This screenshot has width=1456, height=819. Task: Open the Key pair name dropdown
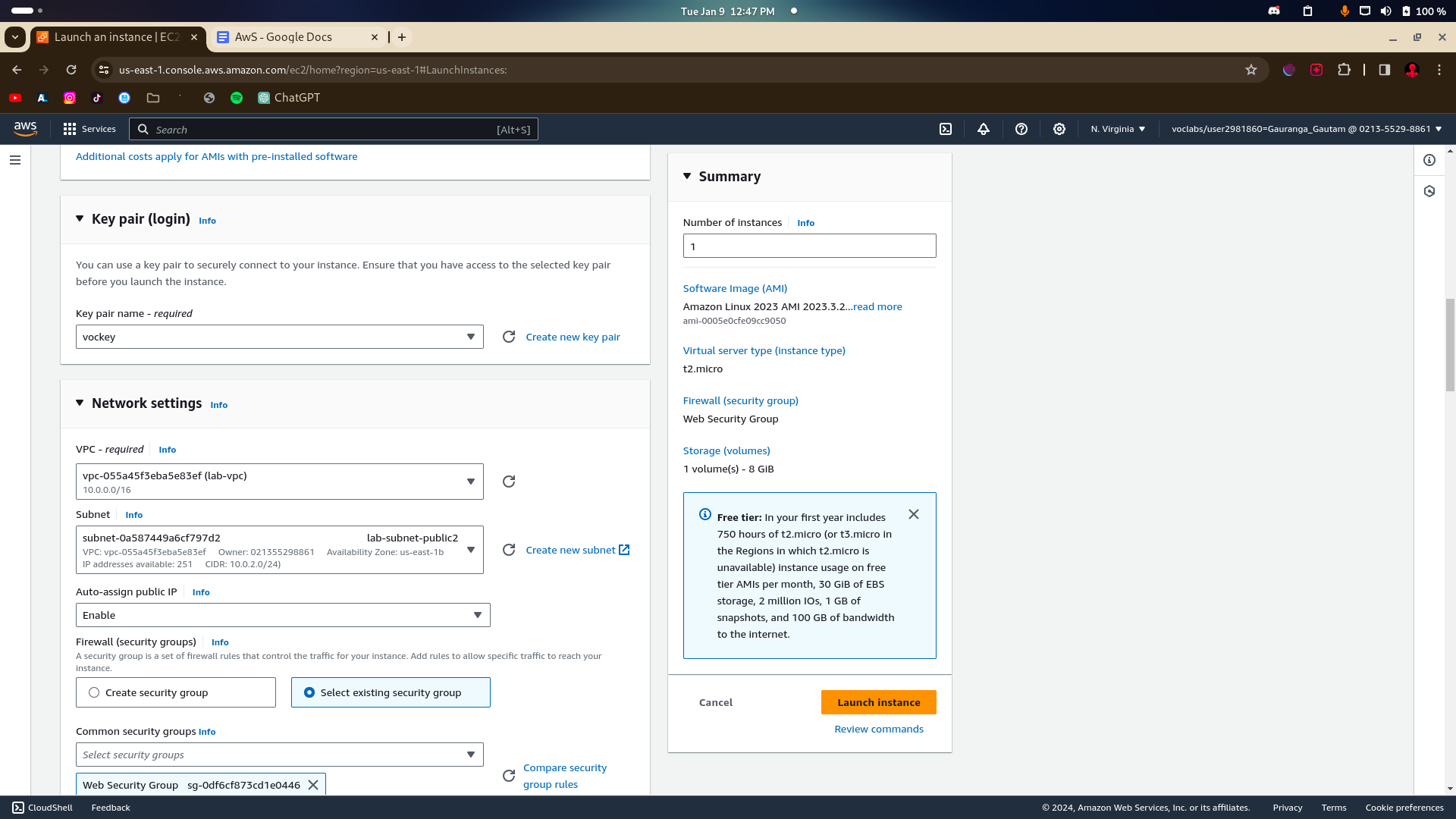point(279,337)
